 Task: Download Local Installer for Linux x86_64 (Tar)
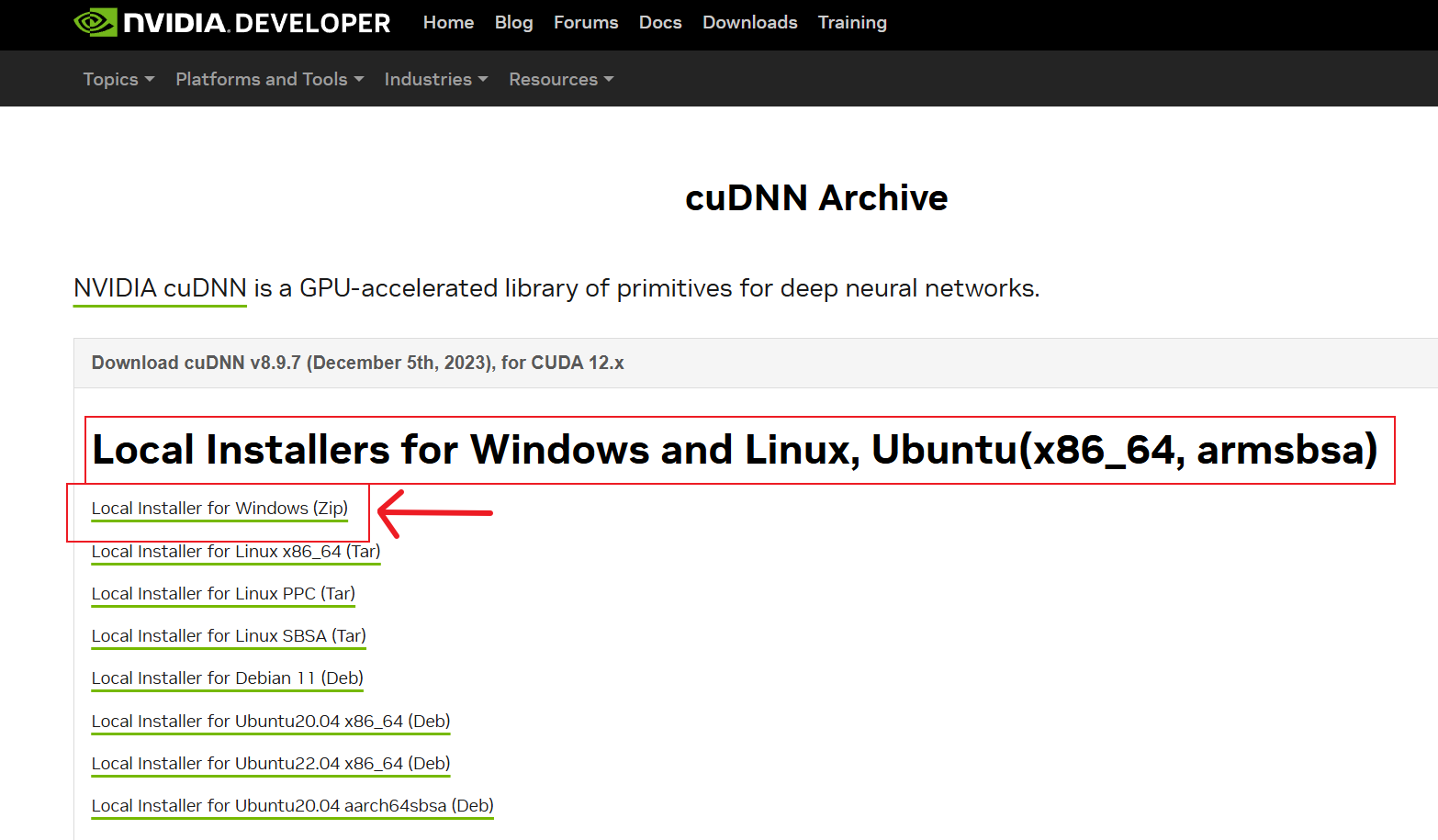point(236,552)
